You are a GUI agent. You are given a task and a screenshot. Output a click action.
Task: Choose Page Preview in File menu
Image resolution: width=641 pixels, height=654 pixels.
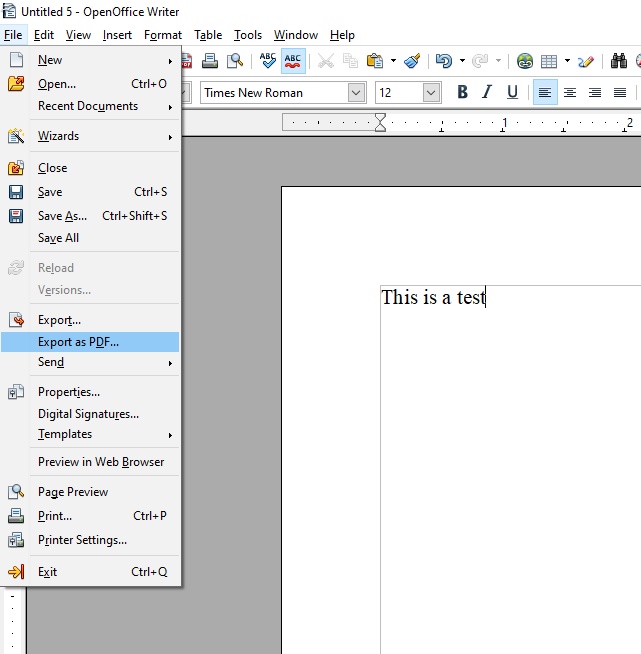(x=90, y=492)
